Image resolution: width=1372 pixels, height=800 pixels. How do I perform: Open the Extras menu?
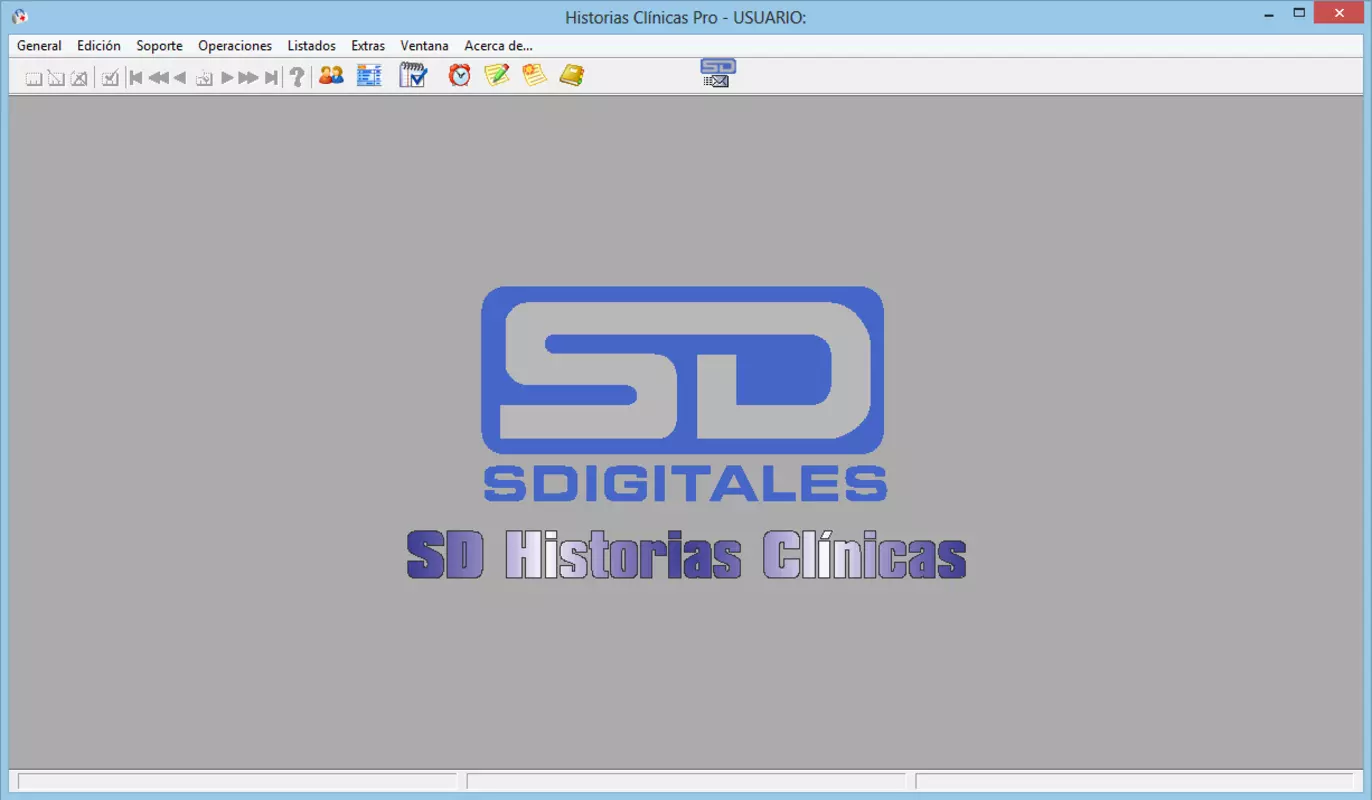(368, 46)
